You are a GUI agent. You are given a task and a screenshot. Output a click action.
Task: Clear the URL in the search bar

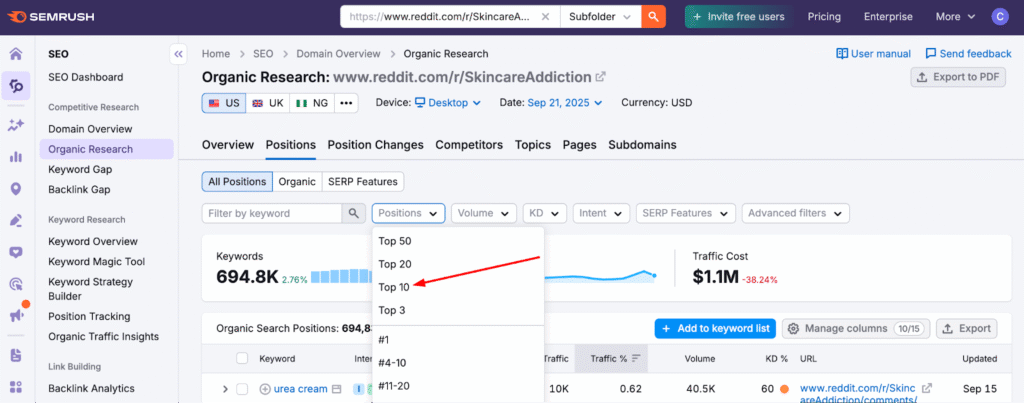click(545, 16)
